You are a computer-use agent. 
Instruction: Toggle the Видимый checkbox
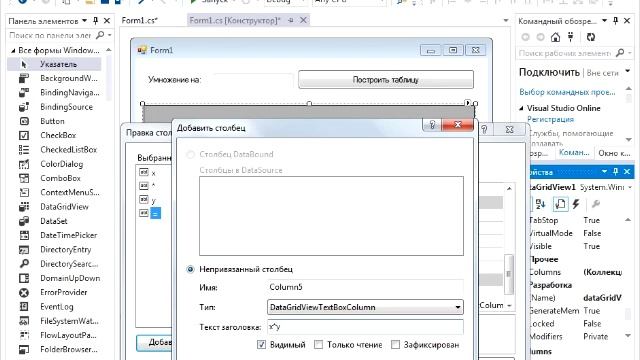pos(261,345)
